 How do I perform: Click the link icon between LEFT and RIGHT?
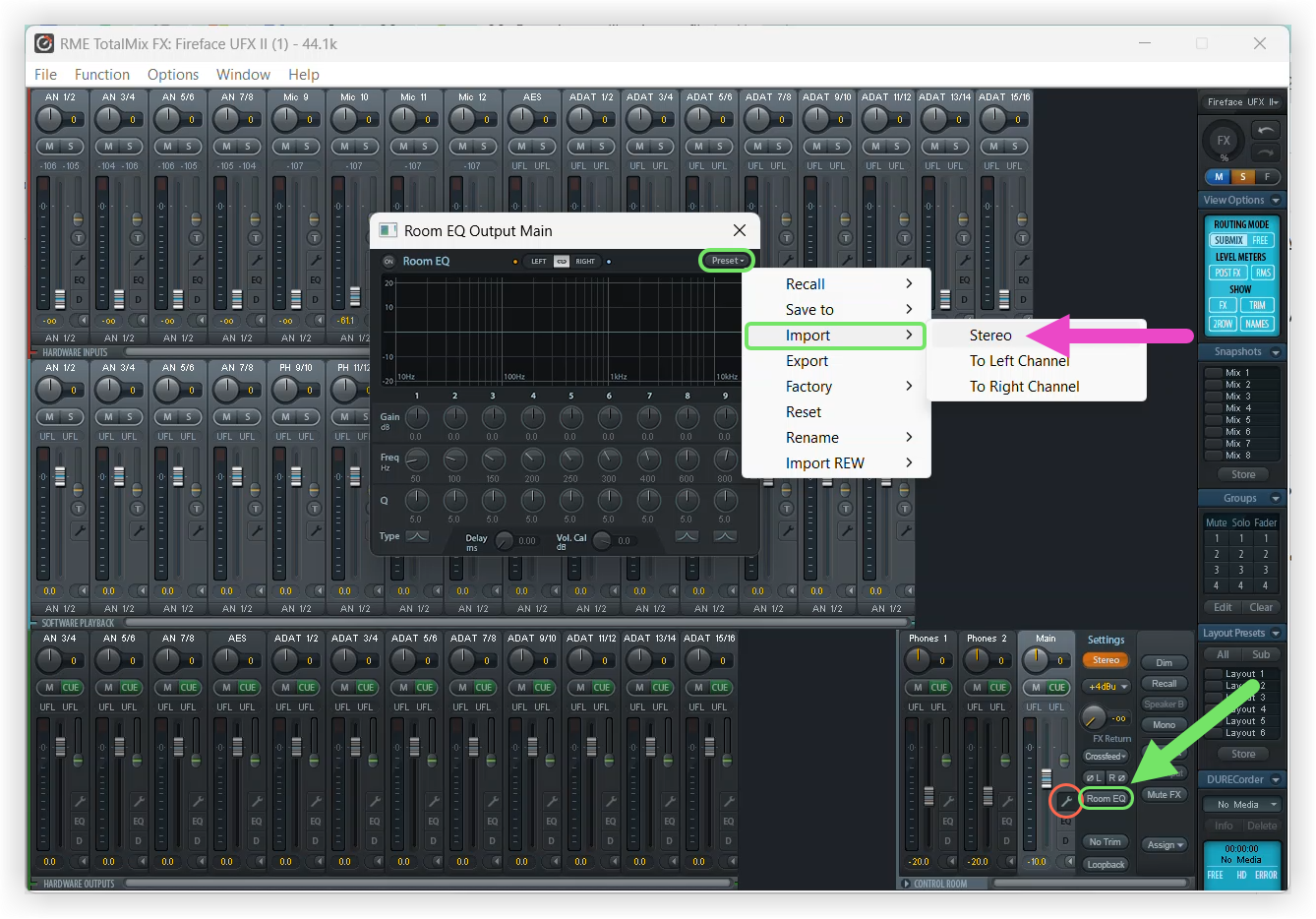pos(562,262)
